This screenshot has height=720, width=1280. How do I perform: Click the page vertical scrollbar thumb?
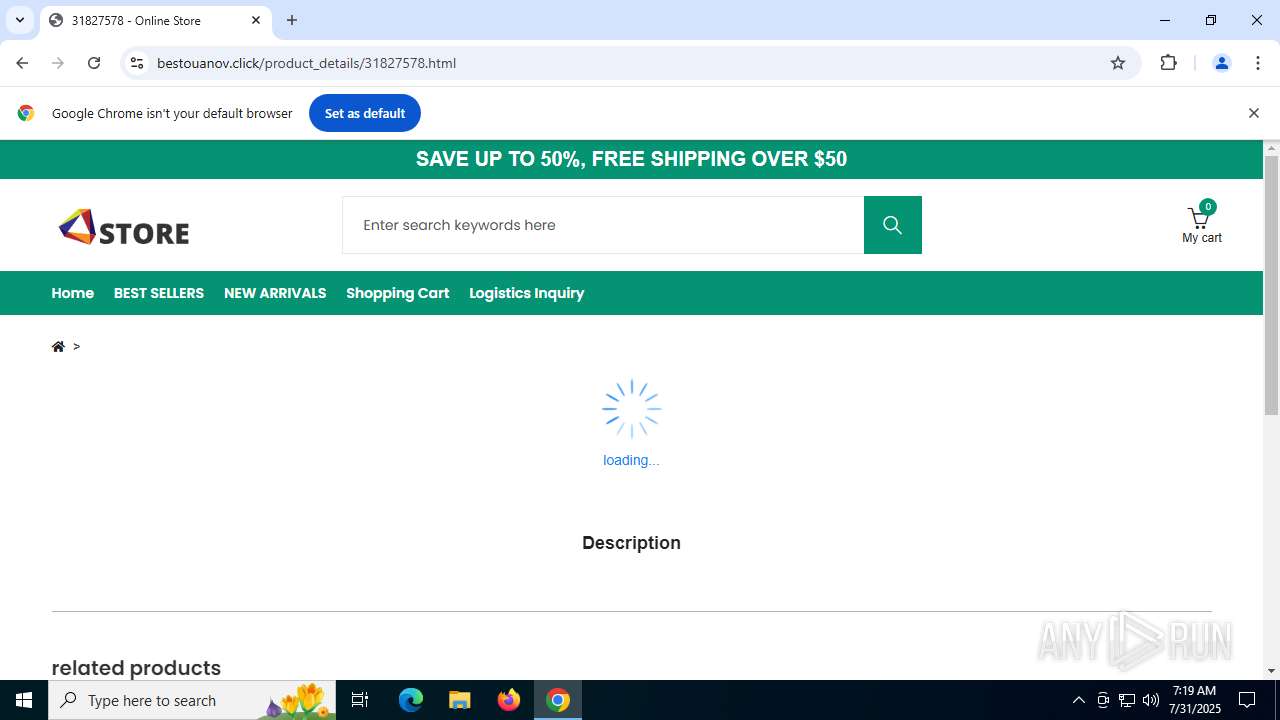(x=1271, y=285)
